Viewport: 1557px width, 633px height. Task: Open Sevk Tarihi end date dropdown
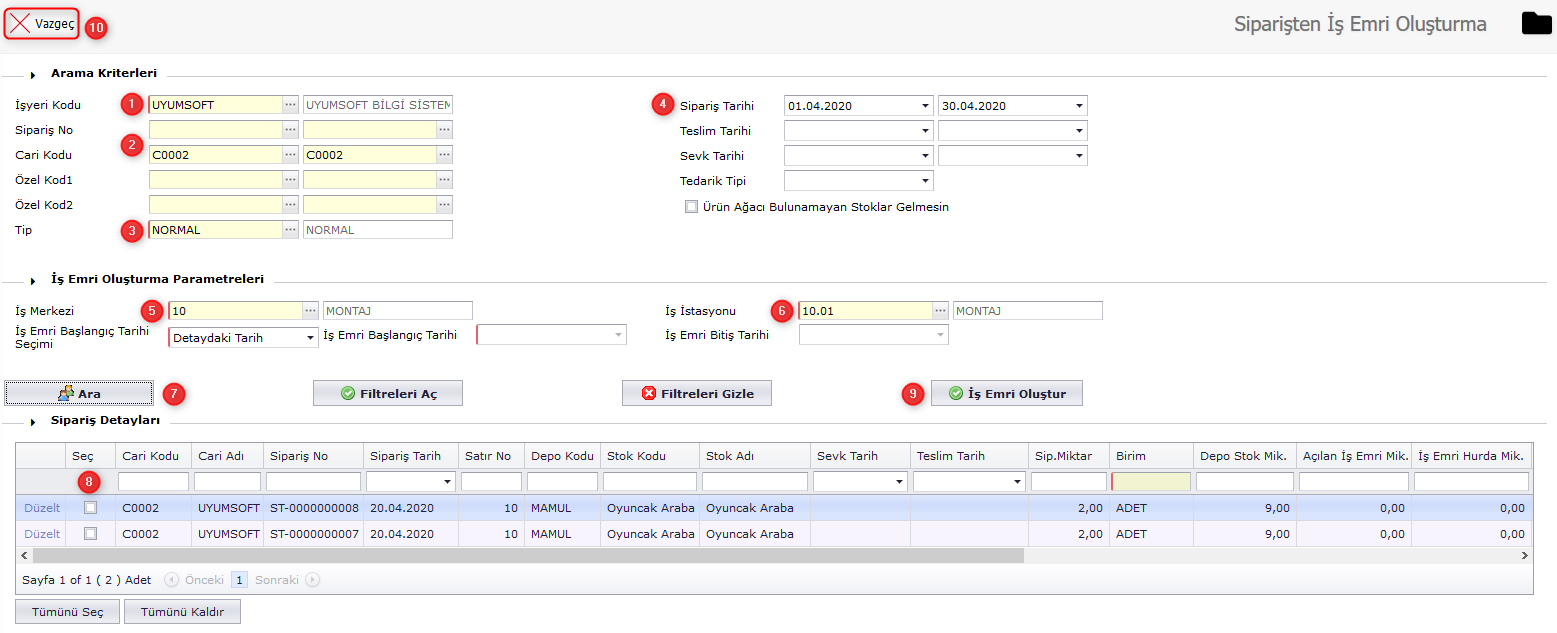coord(1079,156)
